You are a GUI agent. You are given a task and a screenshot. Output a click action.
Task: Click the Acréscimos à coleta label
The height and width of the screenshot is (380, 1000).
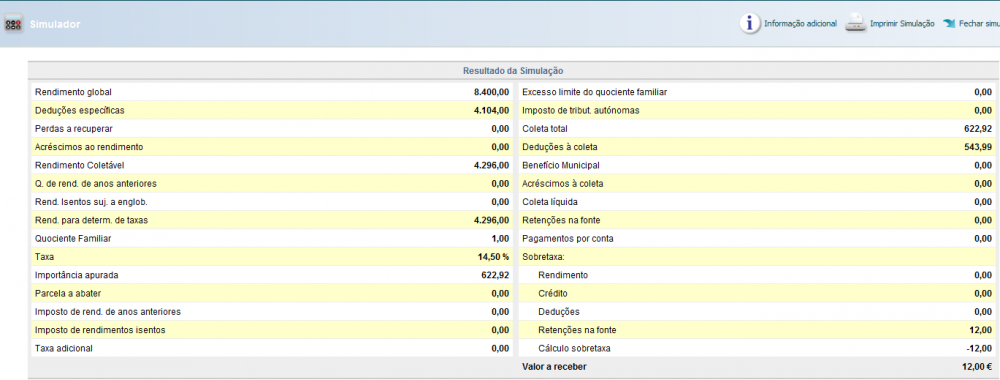pyautogui.click(x=562, y=184)
